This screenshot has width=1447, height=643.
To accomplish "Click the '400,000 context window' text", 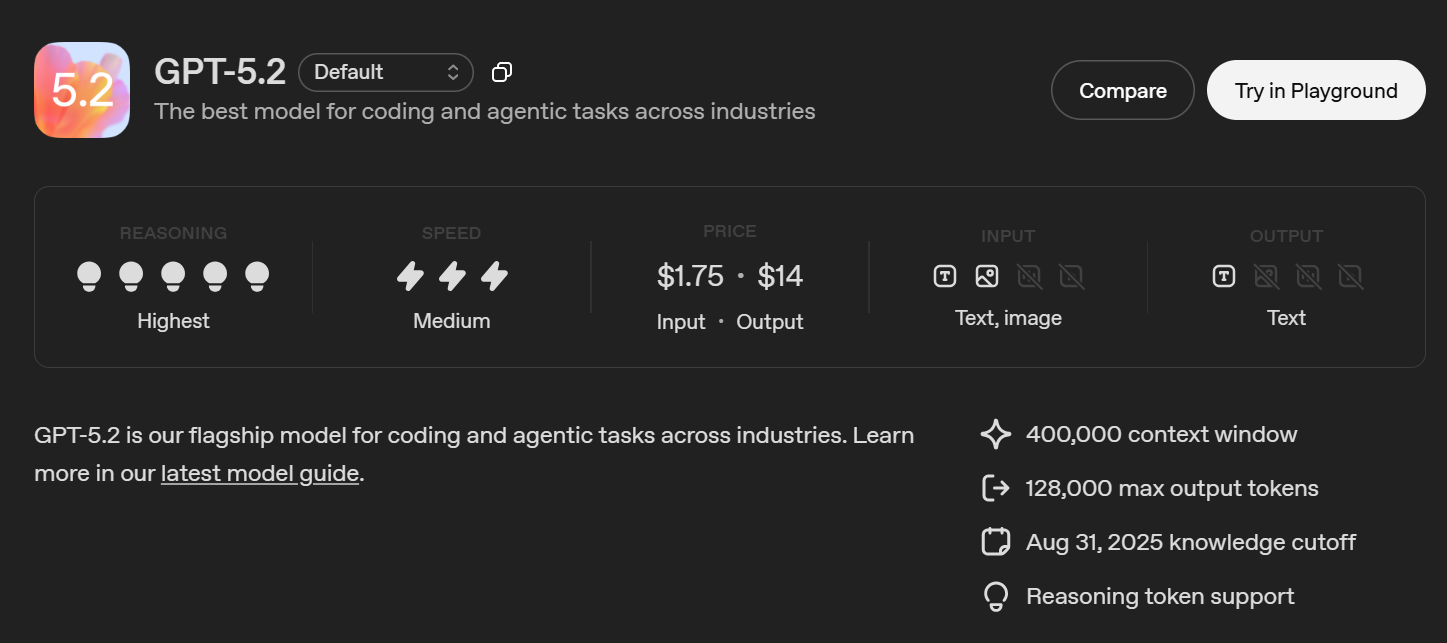I will tap(1162, 434).
